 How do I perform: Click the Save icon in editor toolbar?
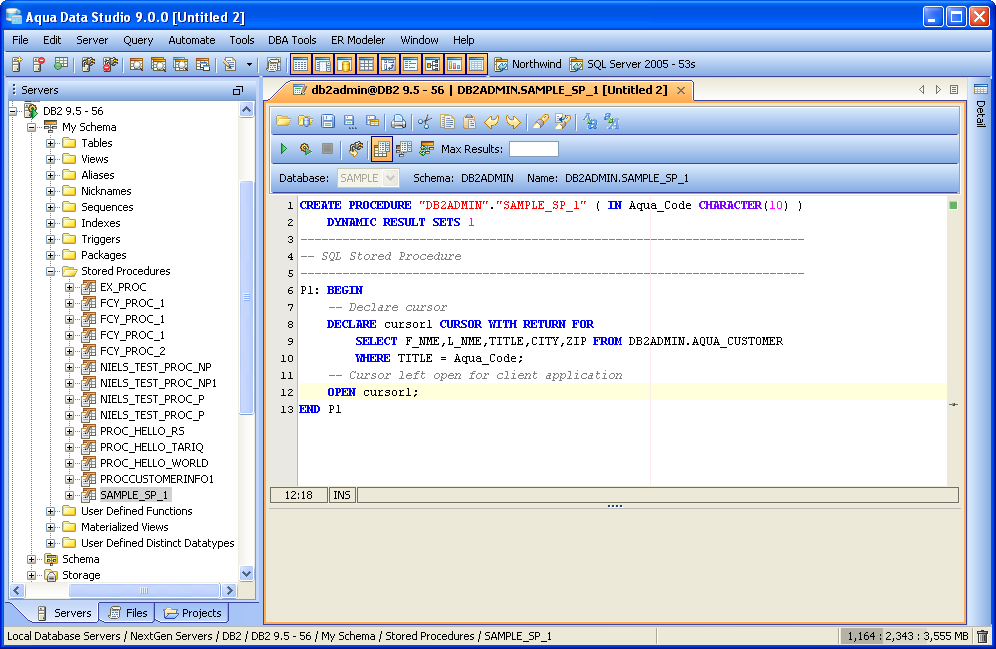328,121
